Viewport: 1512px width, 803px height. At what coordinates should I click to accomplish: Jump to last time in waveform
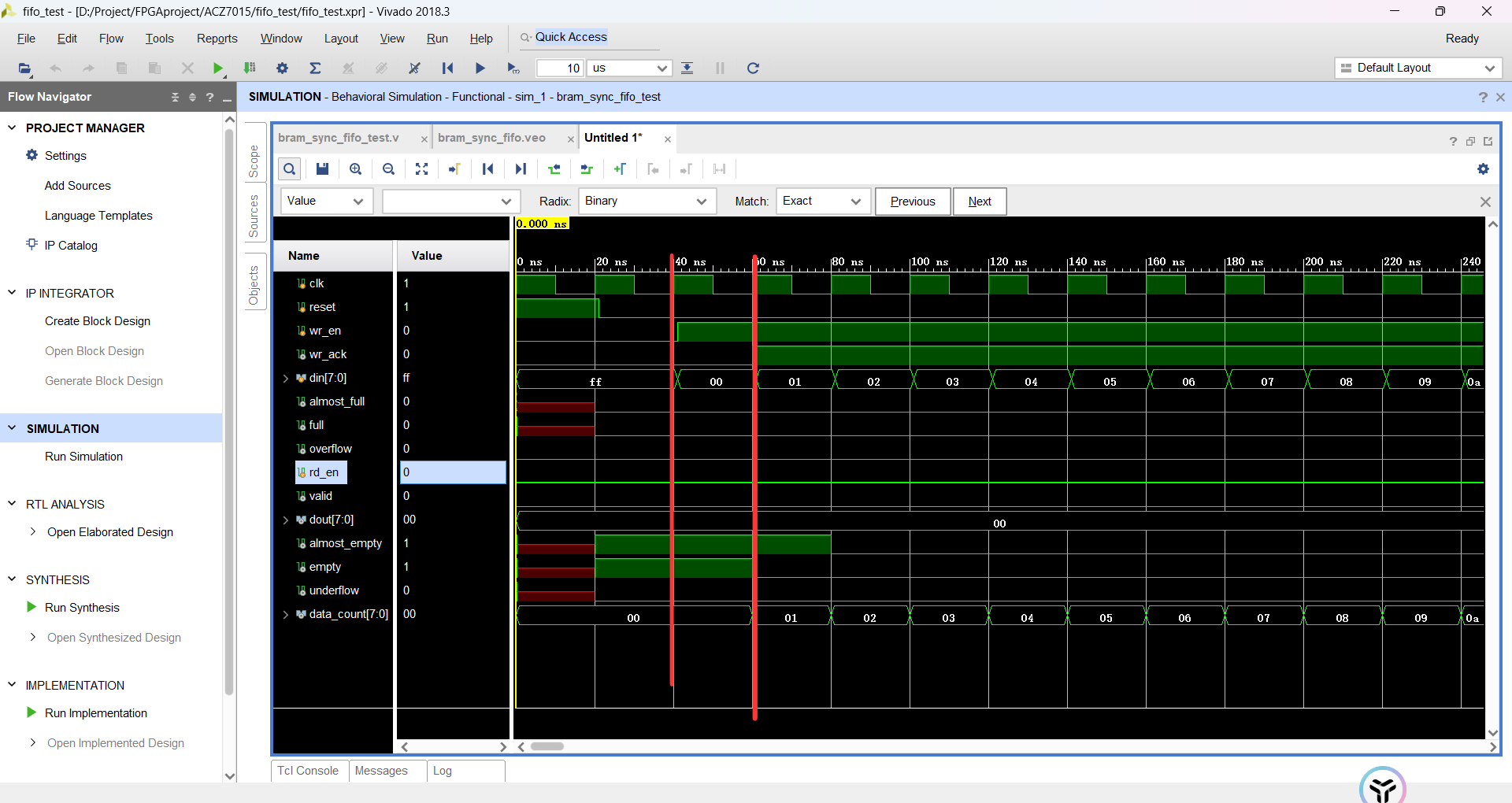[x=521, y=168]
